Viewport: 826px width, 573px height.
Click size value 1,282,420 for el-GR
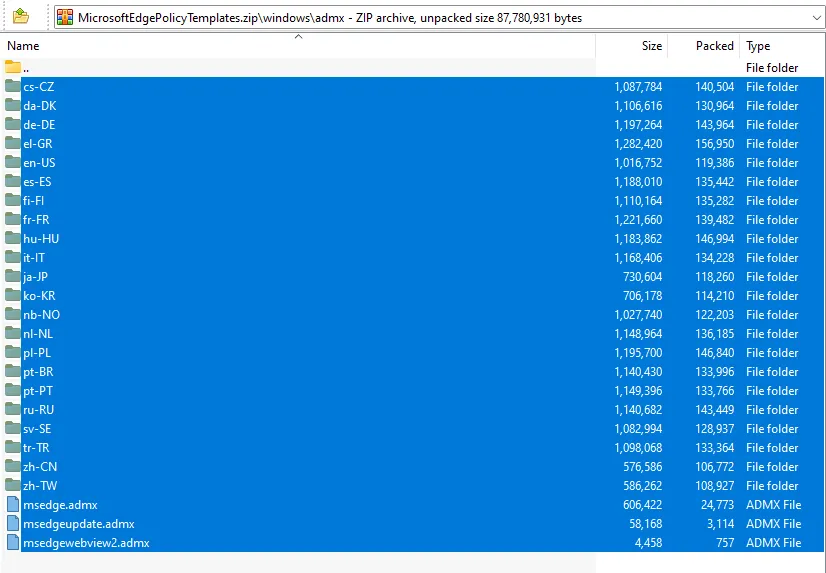tap(638, 144)
